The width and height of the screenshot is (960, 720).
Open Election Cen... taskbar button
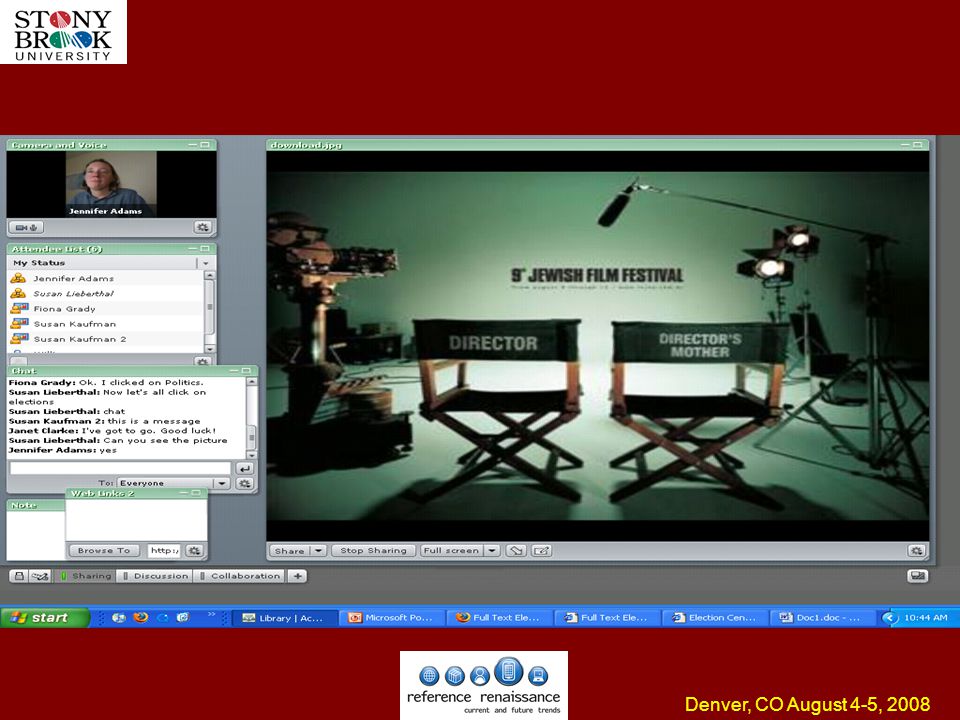tap(716, 618)
